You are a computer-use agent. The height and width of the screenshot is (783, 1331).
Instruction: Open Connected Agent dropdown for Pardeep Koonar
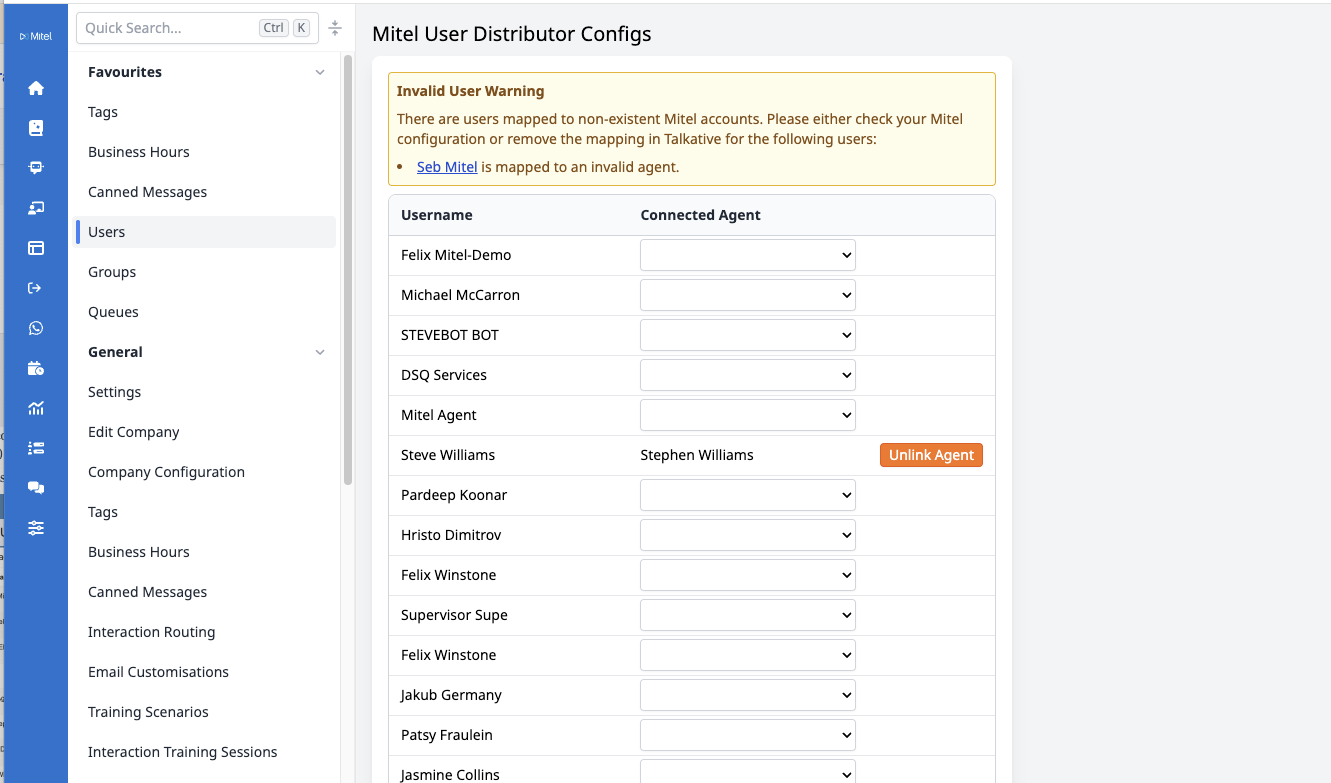pos(748,495)
